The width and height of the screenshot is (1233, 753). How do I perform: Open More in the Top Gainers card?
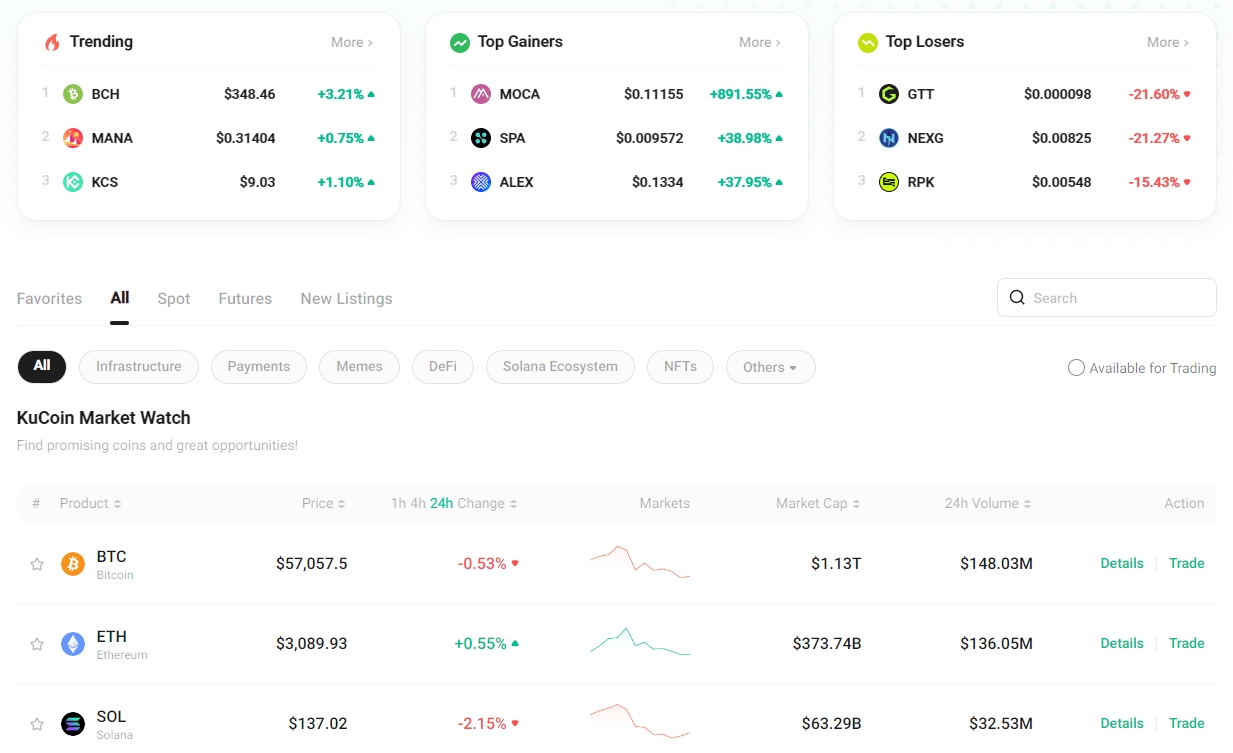pos(759,42)
